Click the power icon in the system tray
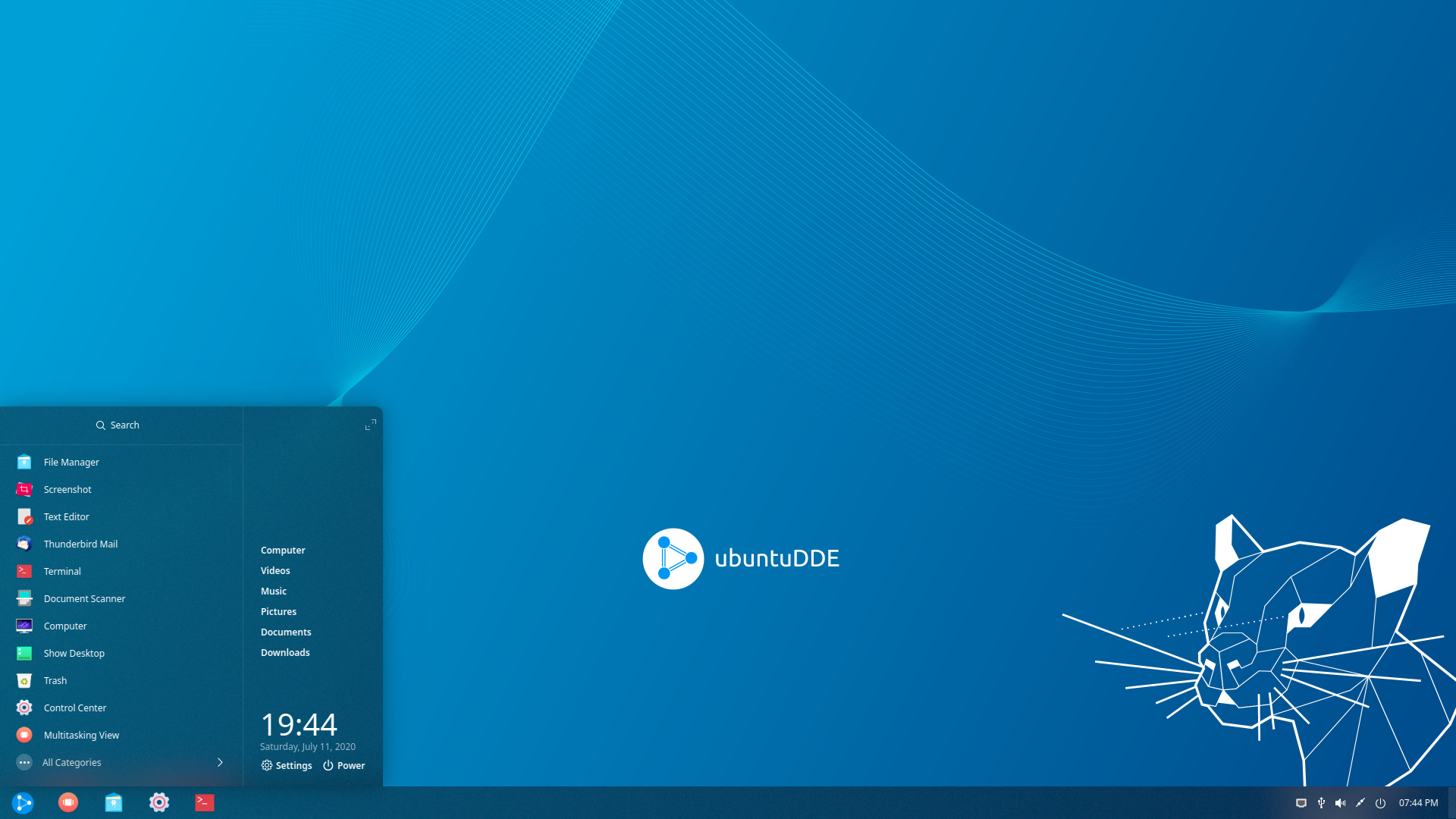1456x819 pixels. [1380, 803]
